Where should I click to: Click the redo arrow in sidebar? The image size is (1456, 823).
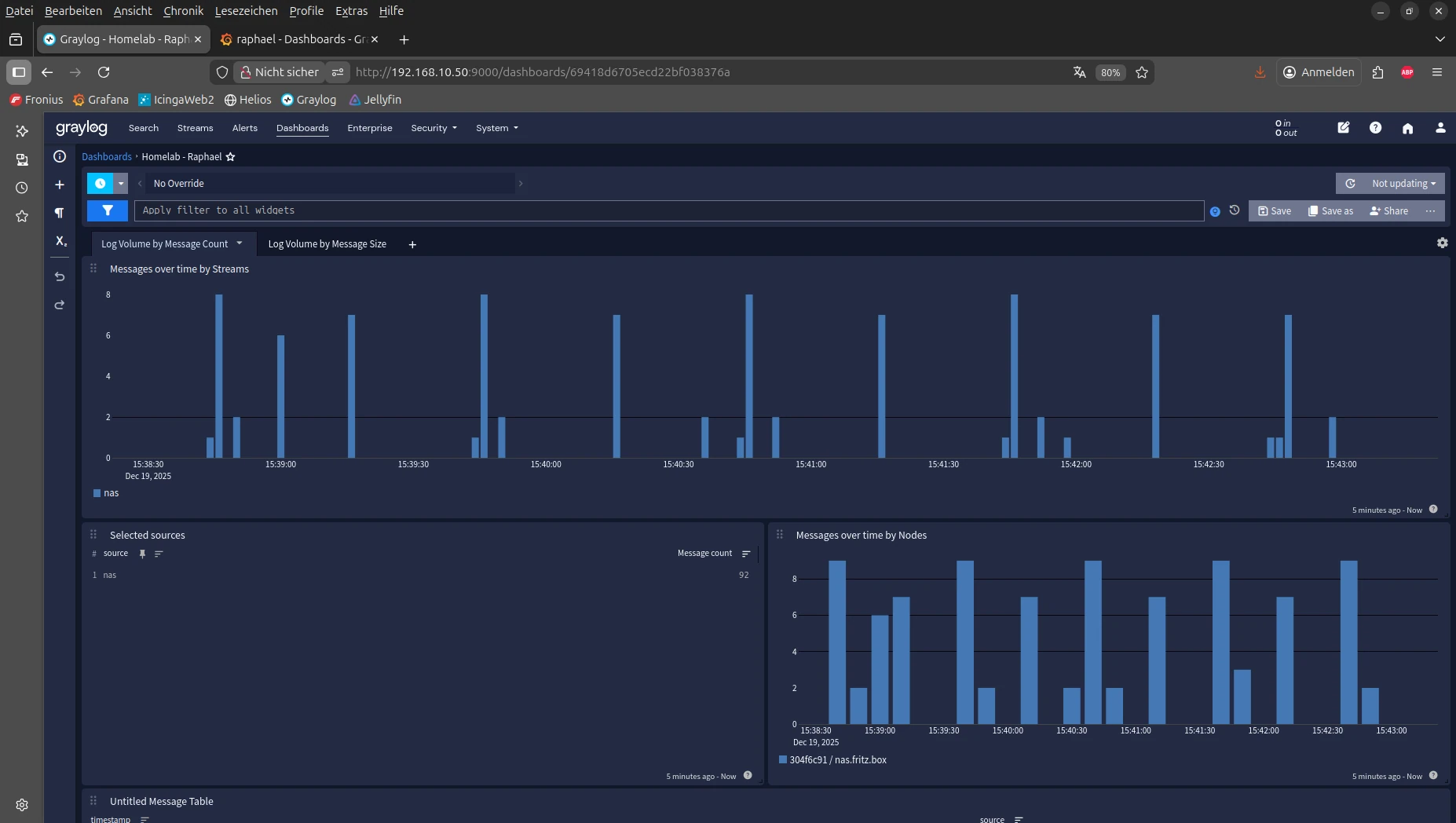[60, 305]
